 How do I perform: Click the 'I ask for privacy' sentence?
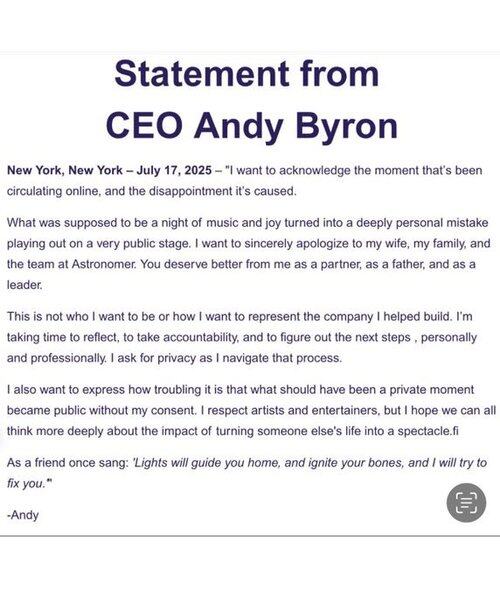click(x=227, y=358)
